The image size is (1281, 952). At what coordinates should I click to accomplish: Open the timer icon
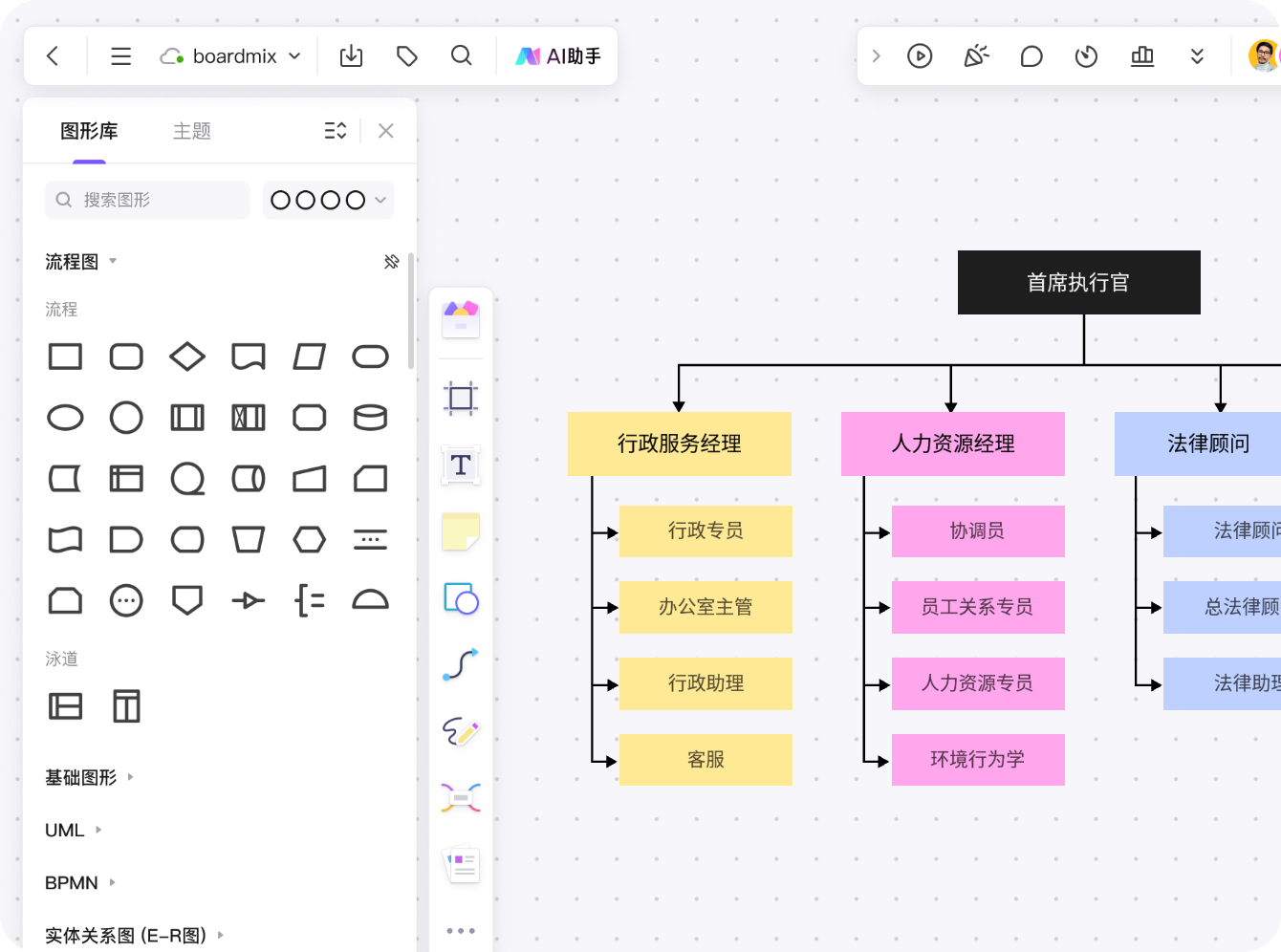(x=1086, y=56)
